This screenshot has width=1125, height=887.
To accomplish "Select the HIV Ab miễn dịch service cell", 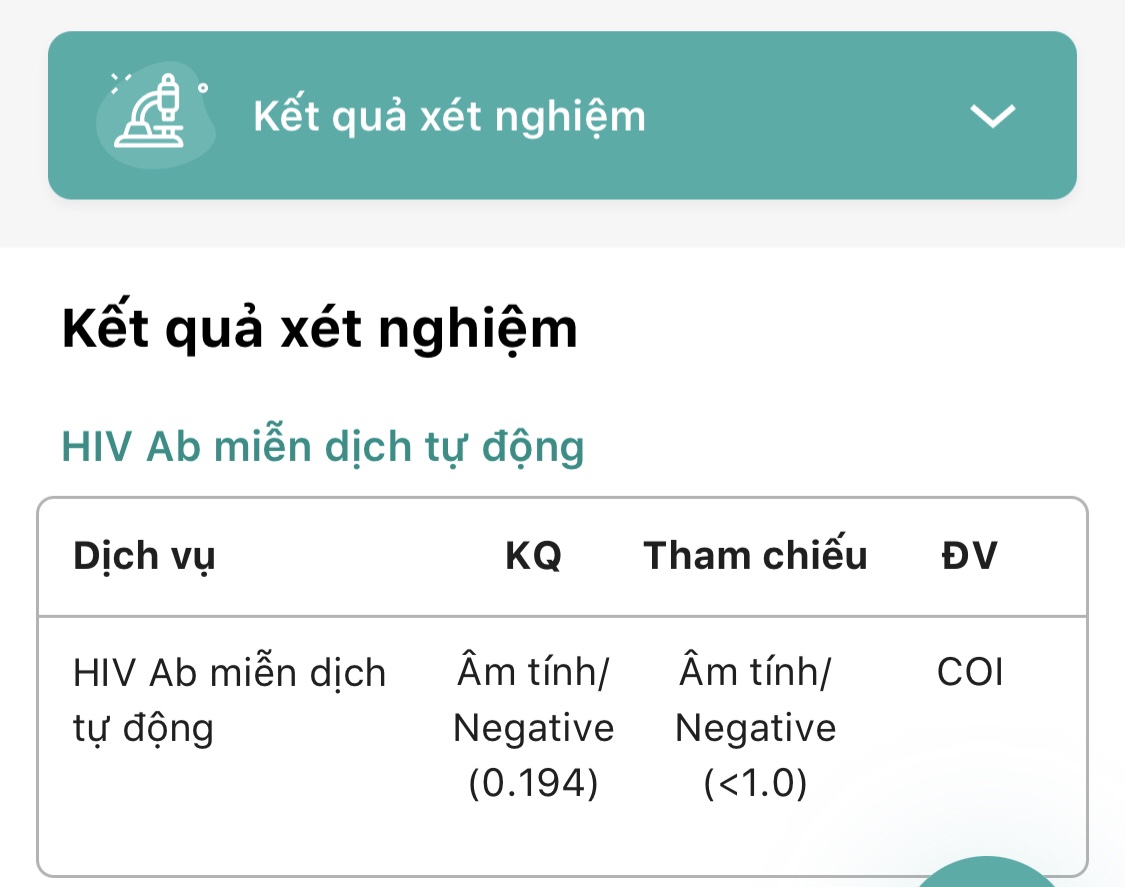I will (x=229, y=673).
